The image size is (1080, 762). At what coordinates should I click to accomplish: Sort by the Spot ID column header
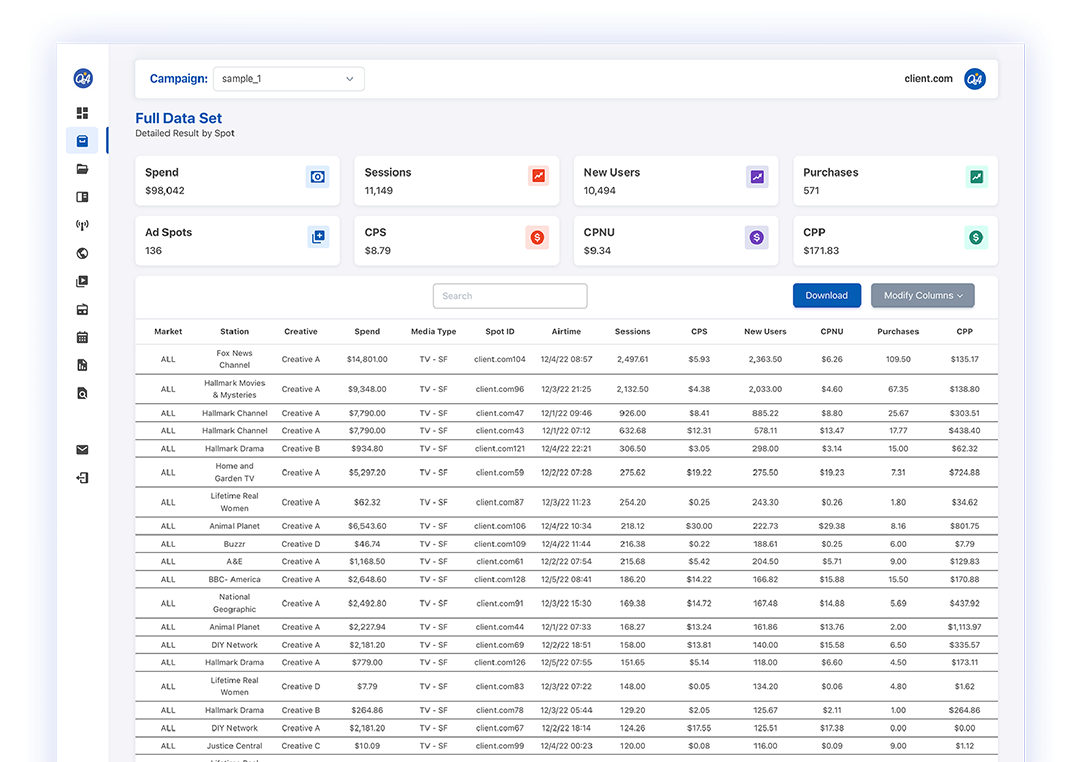click(500, 331)
